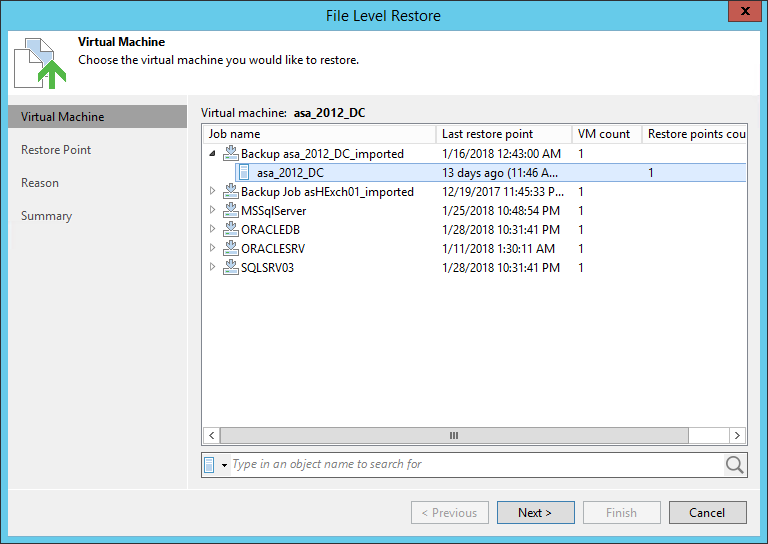Click the ORACLESRV backup job icon
The width and height of the screenshot is (768, 544).
(231, 249)
